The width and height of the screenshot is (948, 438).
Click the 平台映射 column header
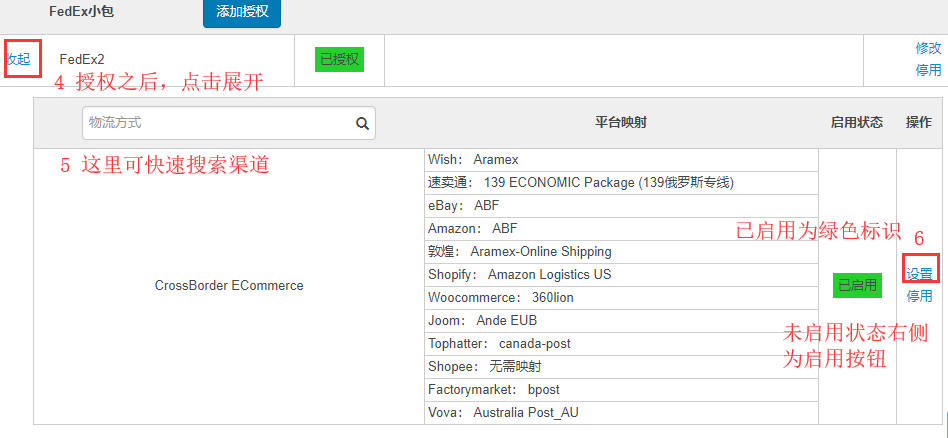point(621,123)
